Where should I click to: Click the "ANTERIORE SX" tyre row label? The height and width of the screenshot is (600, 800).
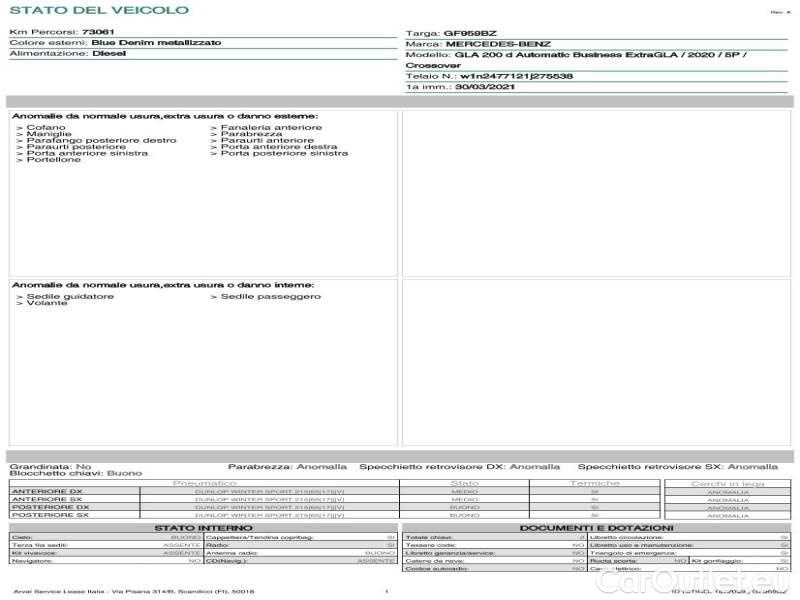click(47, 499)
